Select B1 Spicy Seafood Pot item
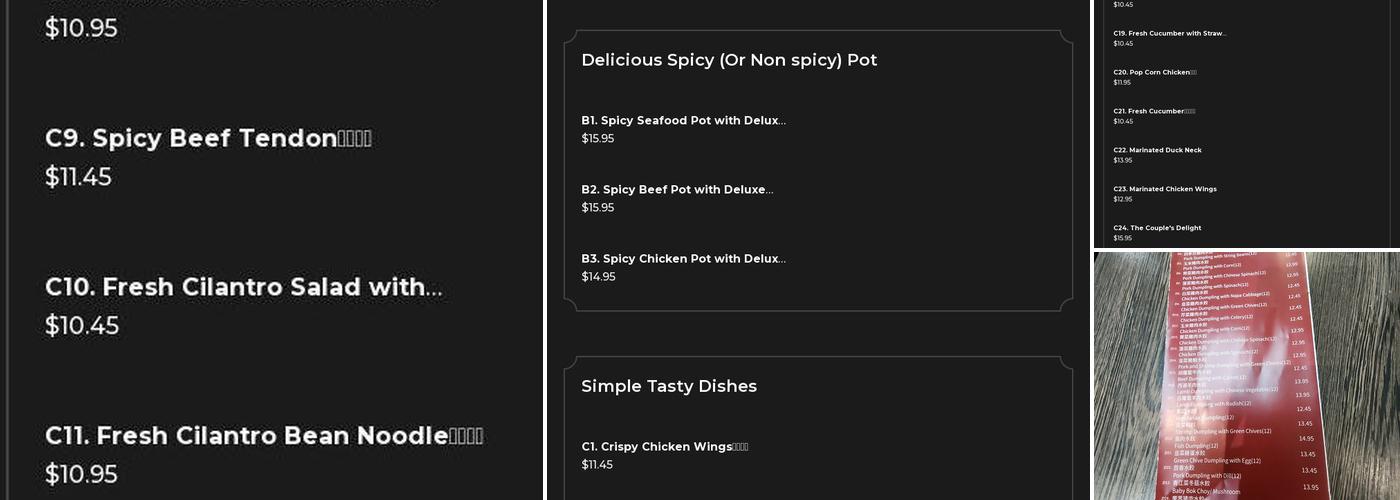Image resolution: width=1400 pixels, height=500 pixels. tap(683, 121)
